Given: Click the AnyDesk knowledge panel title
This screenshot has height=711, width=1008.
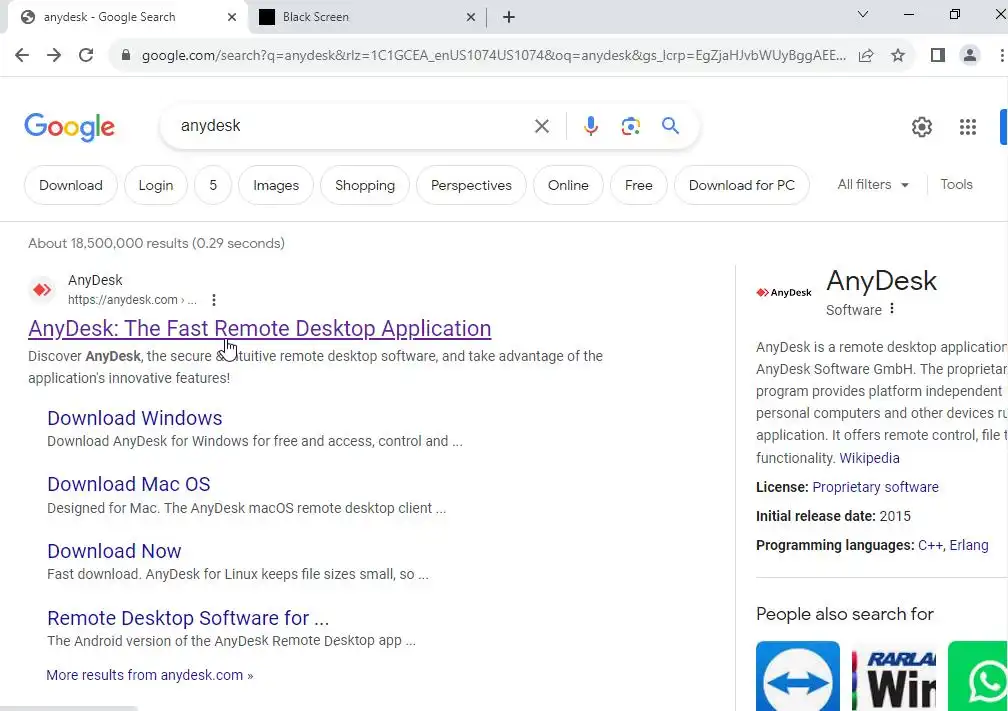Looking at the screenshot, I should (881, 281).
